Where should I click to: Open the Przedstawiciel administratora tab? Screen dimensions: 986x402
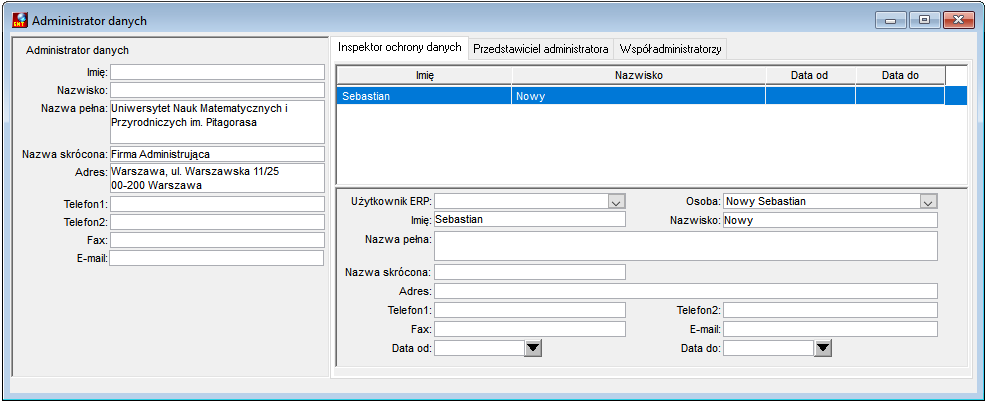click(x=541, y=49)
